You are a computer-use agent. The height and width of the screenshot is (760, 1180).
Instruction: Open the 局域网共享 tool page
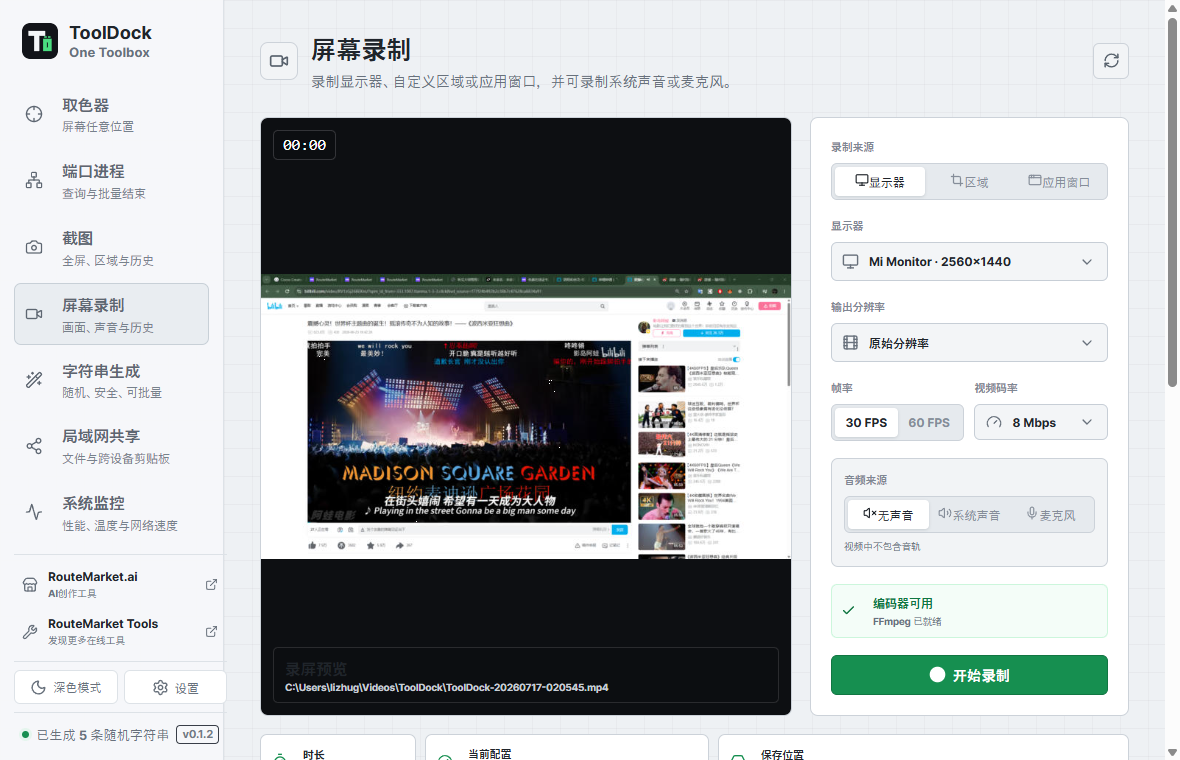click(111, 447)
